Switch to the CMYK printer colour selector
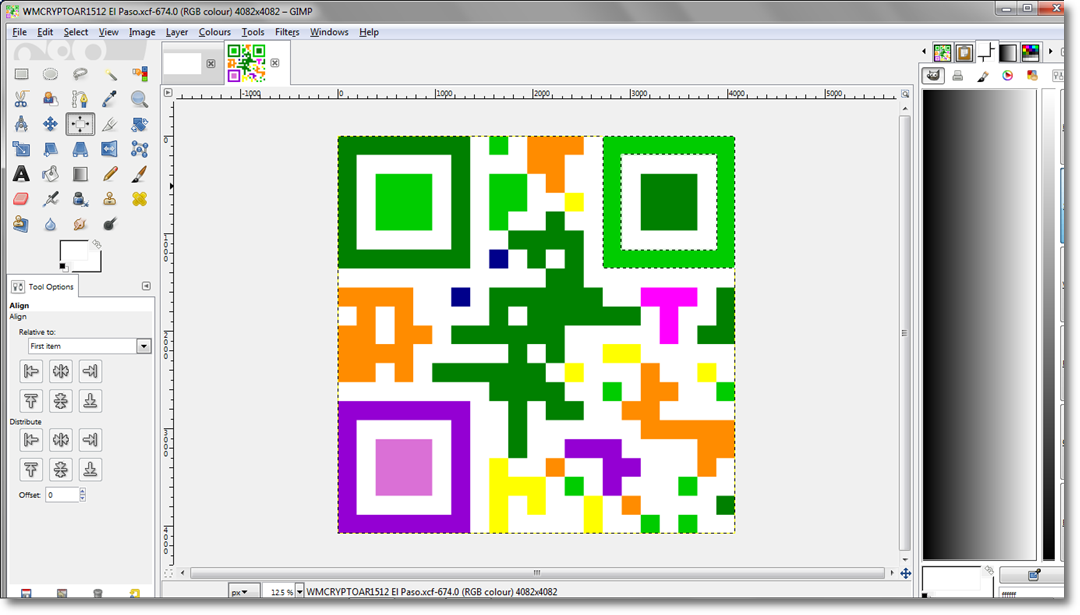Viewport: 1080px width, 615px height. click(958, 76)
